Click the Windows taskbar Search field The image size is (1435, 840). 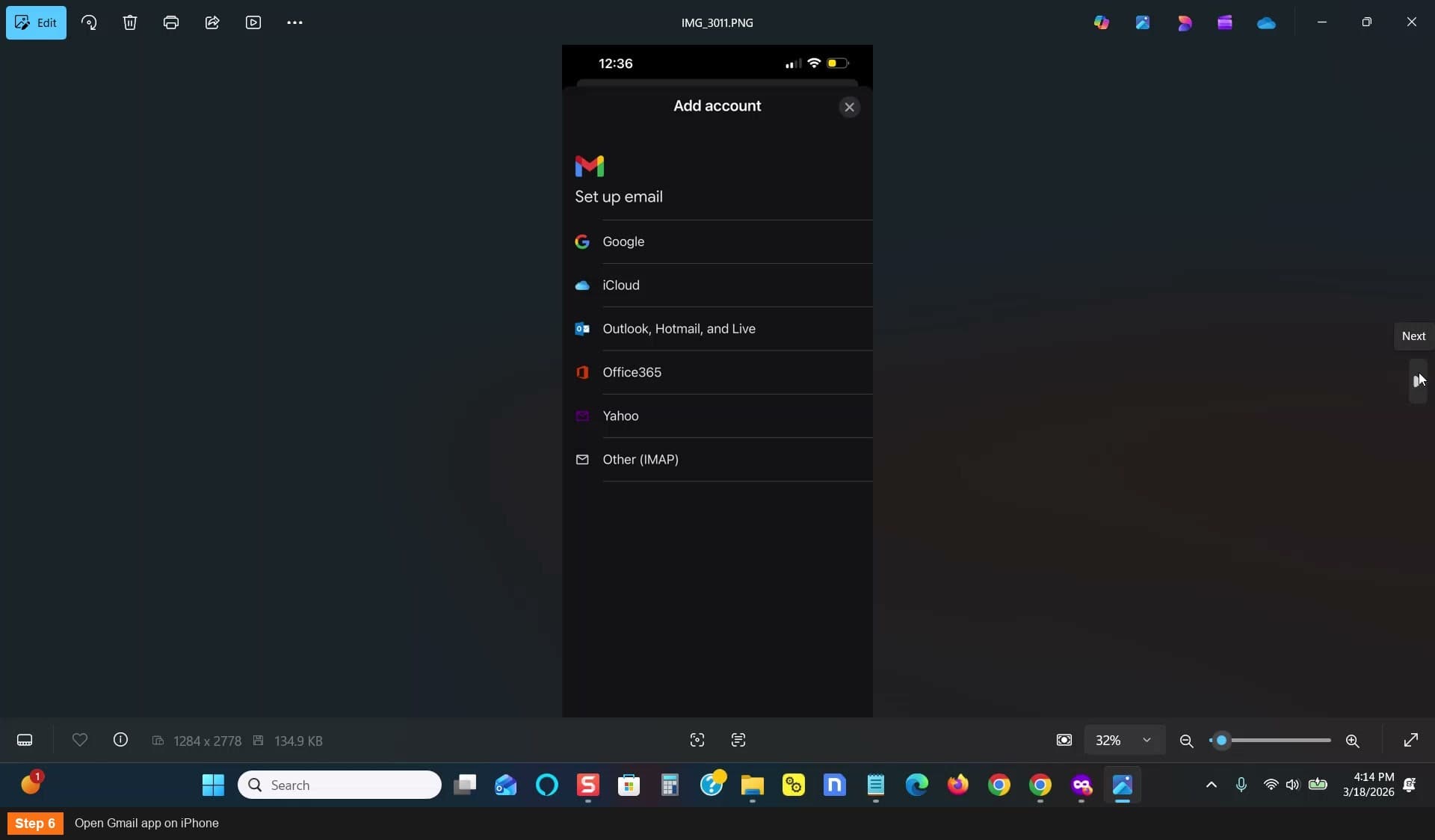point(339,785)
